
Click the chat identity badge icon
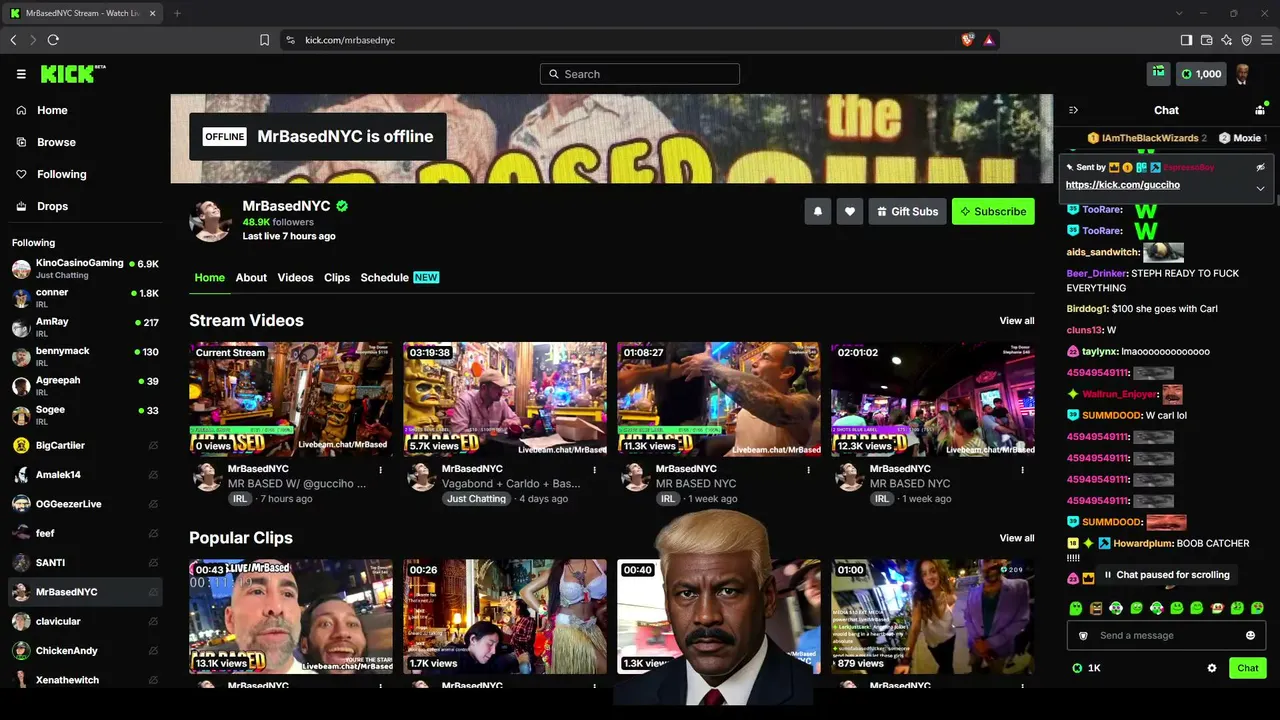[1083, 636]
